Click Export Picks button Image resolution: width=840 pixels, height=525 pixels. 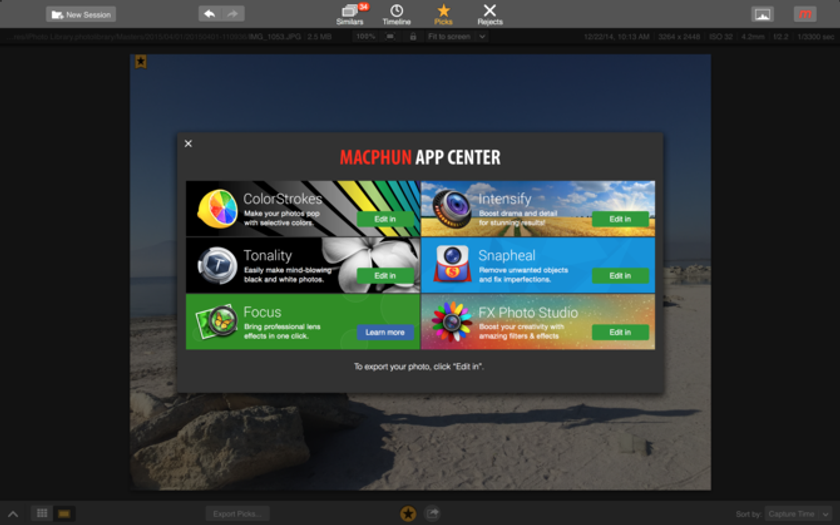point(237,514)
